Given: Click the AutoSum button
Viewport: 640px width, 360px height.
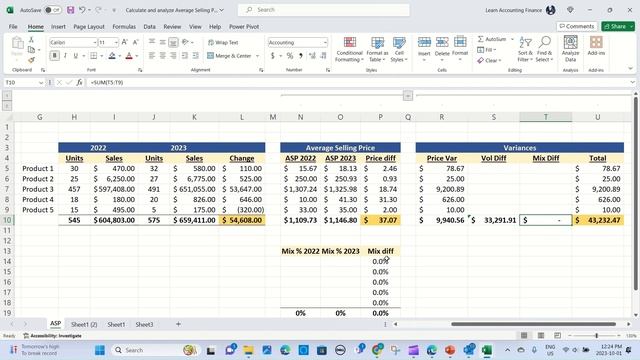Looking at the screenshot, I should [492, 39].
